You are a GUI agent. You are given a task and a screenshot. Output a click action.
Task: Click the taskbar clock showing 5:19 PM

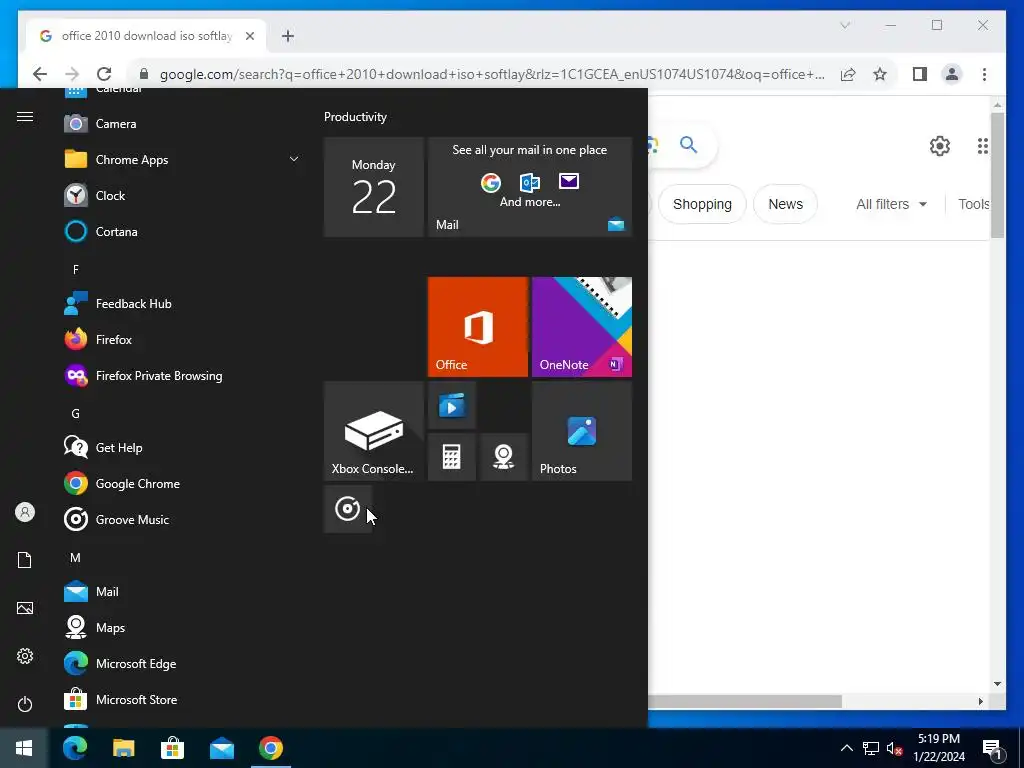pyautogui.click(x=938, y=748)
